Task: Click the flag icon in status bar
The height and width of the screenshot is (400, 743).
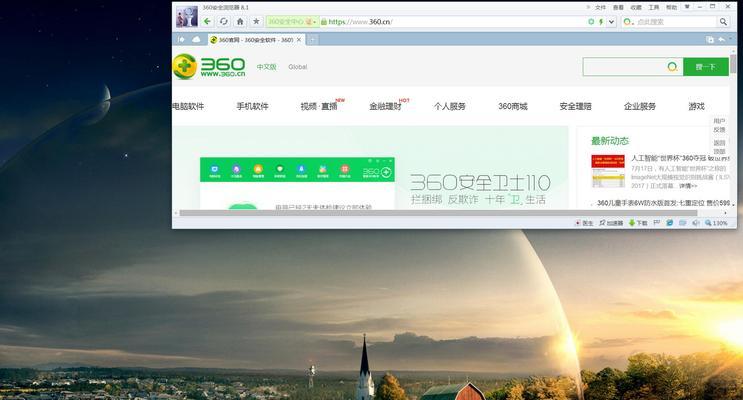Action: [x=657, y=222]
